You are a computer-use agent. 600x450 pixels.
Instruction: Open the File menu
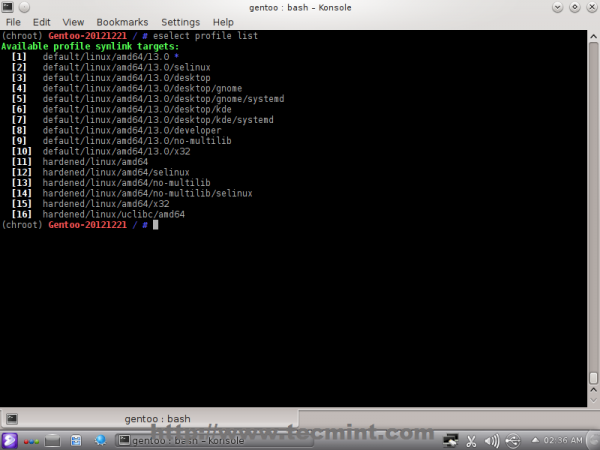click(13, 22)
